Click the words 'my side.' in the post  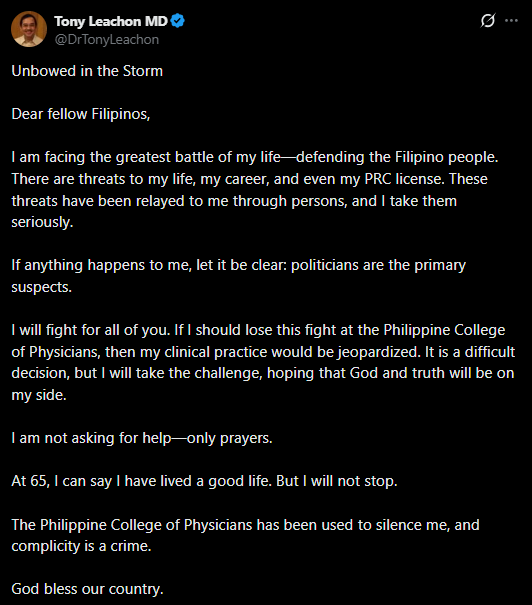(39, 395)
